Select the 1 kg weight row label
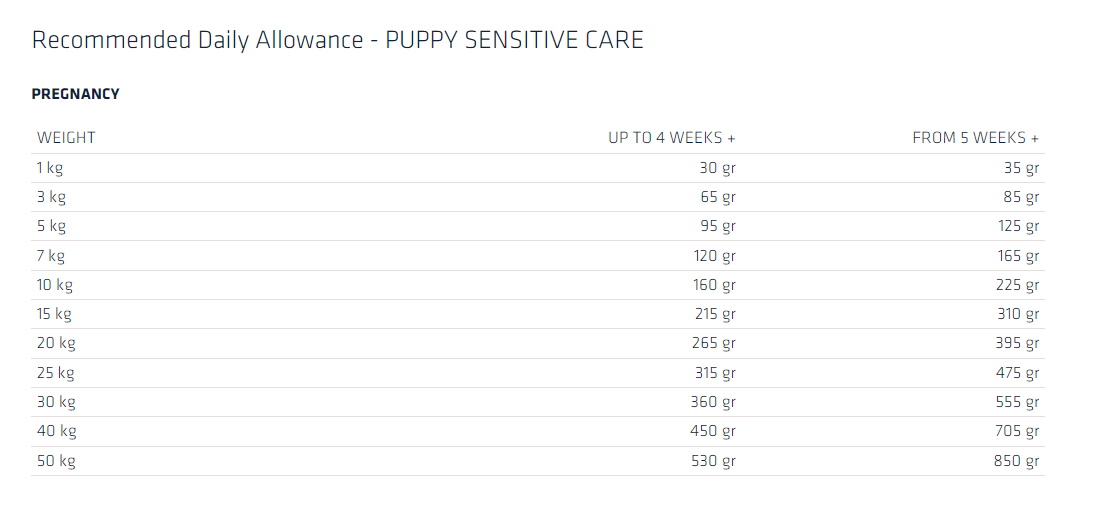 [x=50, y=168]
